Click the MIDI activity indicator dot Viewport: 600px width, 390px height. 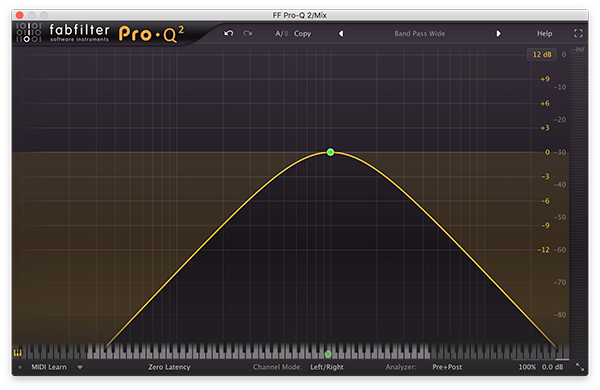(20, 367)
